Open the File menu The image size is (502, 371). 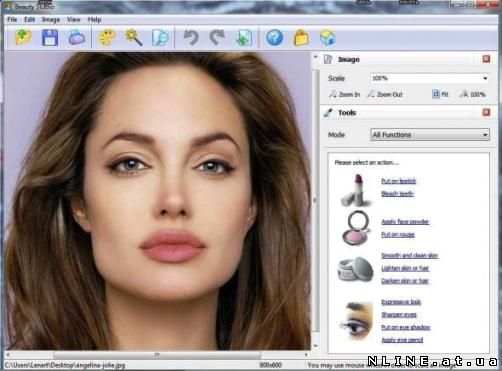click(12, 19)
